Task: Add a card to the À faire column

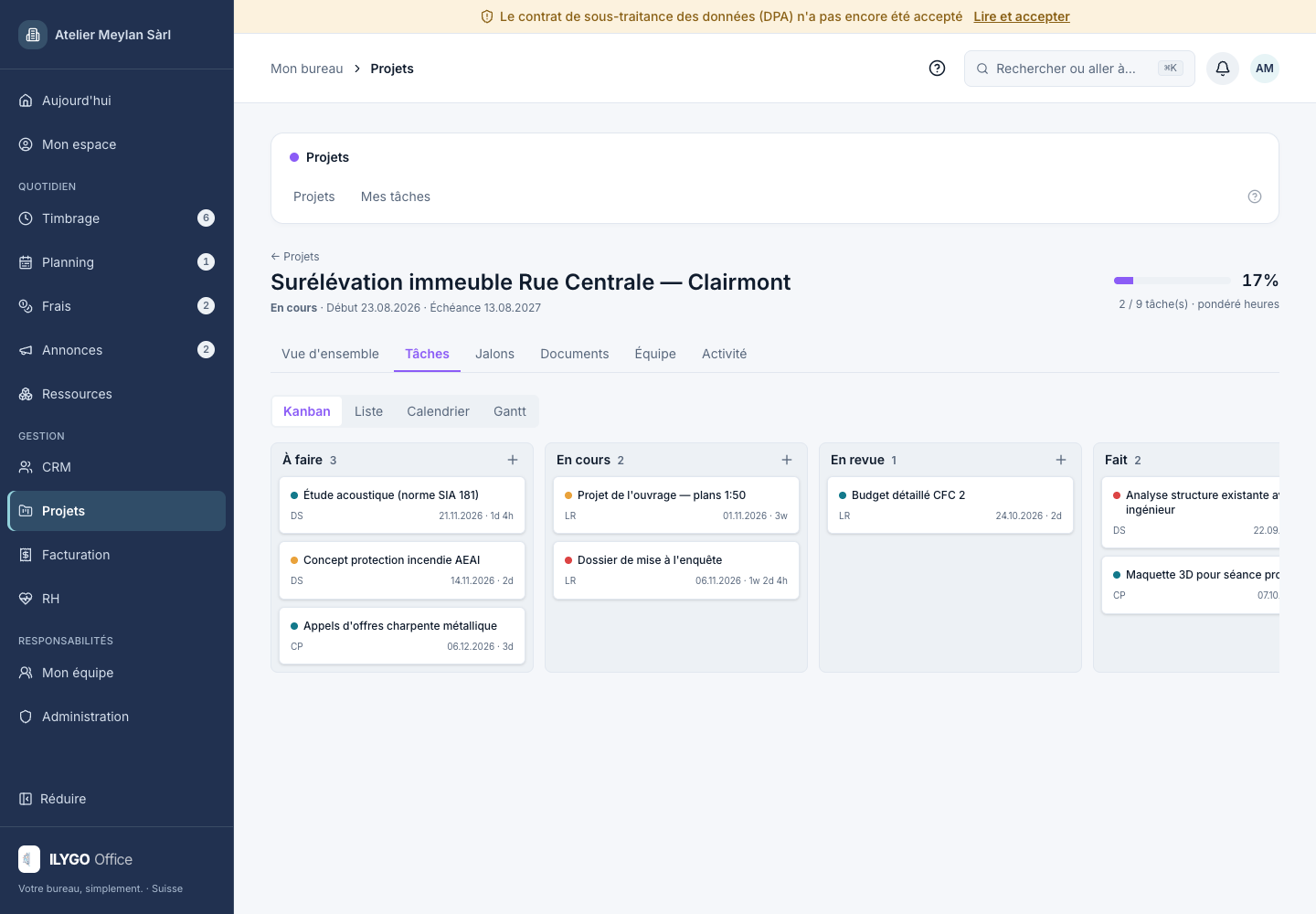Action: click(513, 460)
